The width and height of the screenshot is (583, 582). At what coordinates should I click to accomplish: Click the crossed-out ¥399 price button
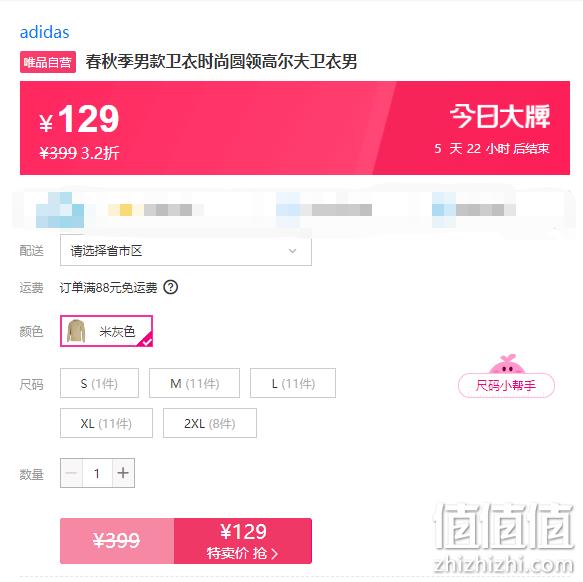pos(117,541)
